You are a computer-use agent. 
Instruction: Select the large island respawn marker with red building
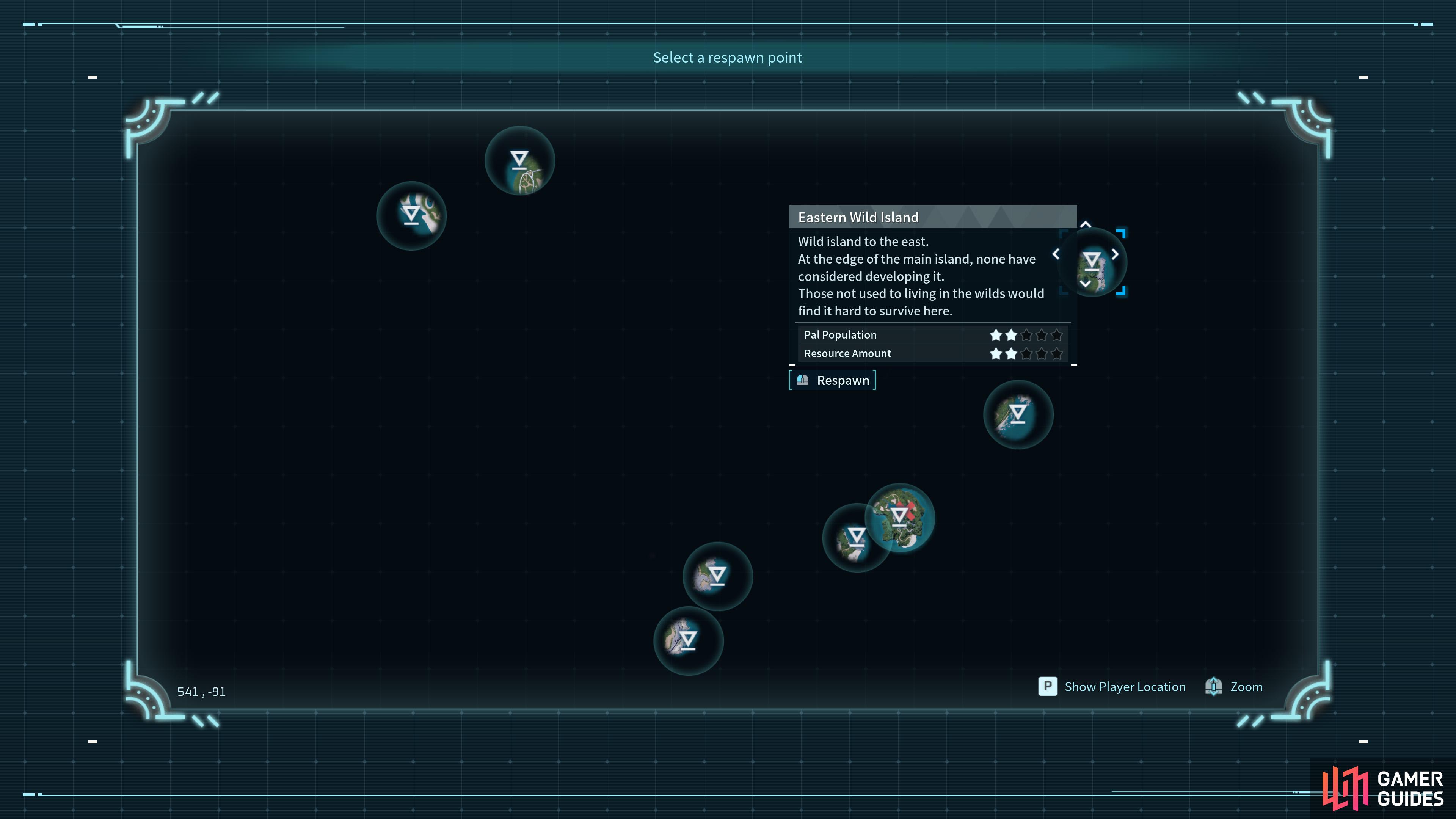click(x=900, y=517)
